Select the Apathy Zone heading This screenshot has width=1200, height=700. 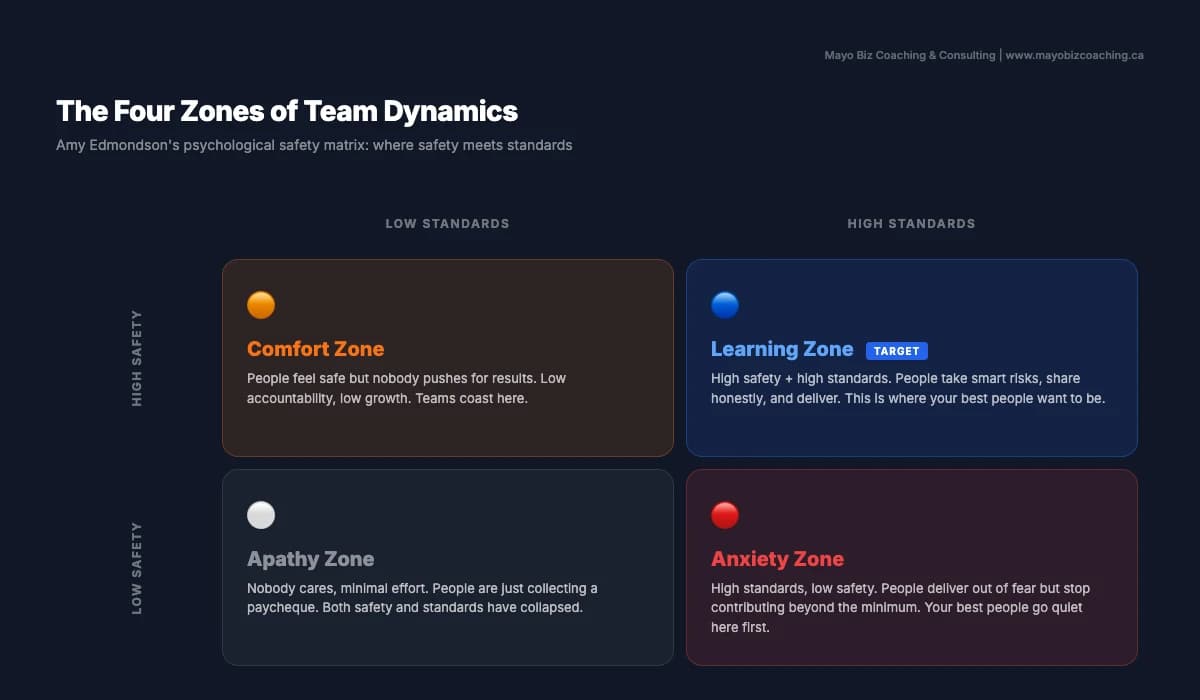[x=310, y=559]
